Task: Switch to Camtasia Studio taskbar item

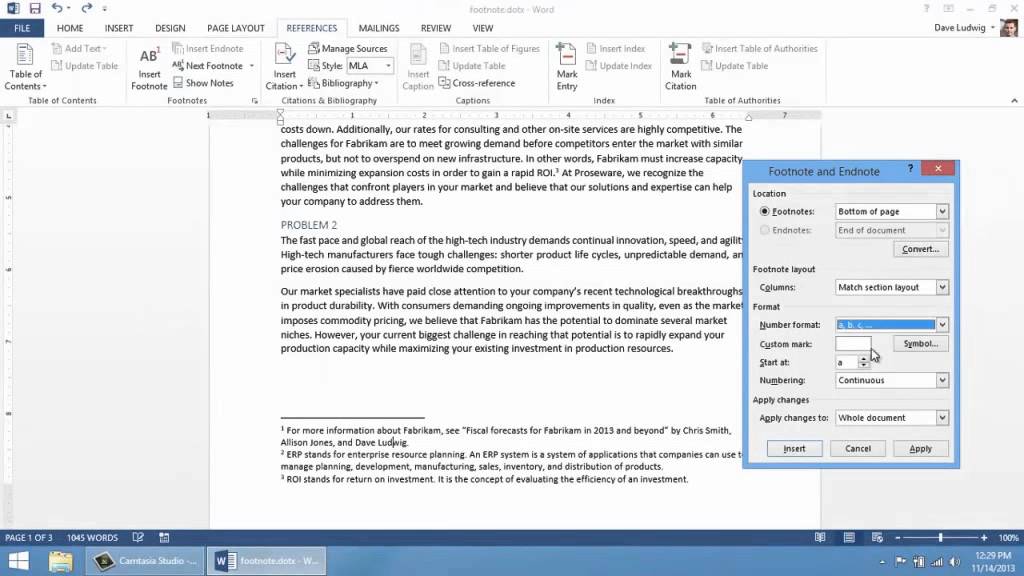Action: coord(144,561)
